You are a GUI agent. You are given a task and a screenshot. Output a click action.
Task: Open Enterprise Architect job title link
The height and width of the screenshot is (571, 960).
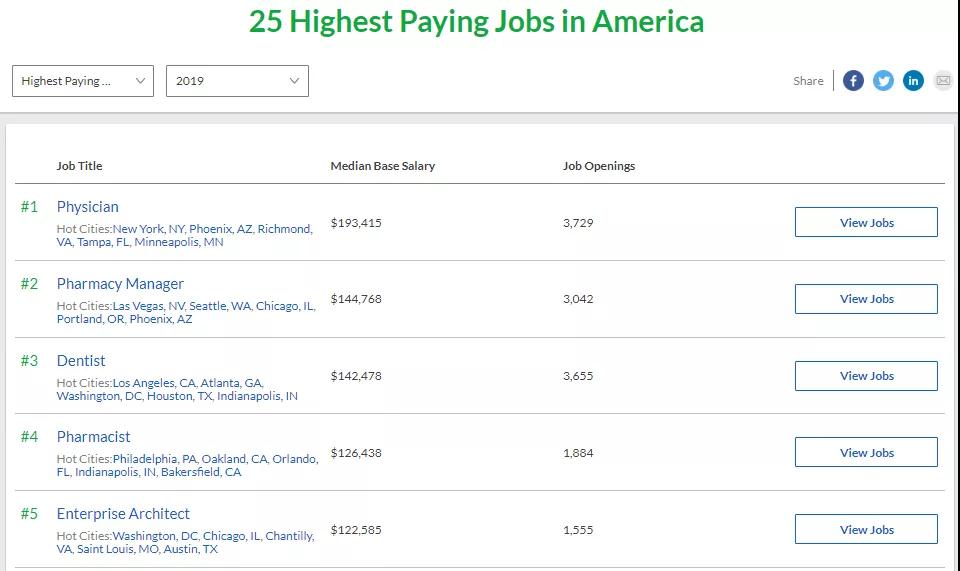tap(123, 514)
